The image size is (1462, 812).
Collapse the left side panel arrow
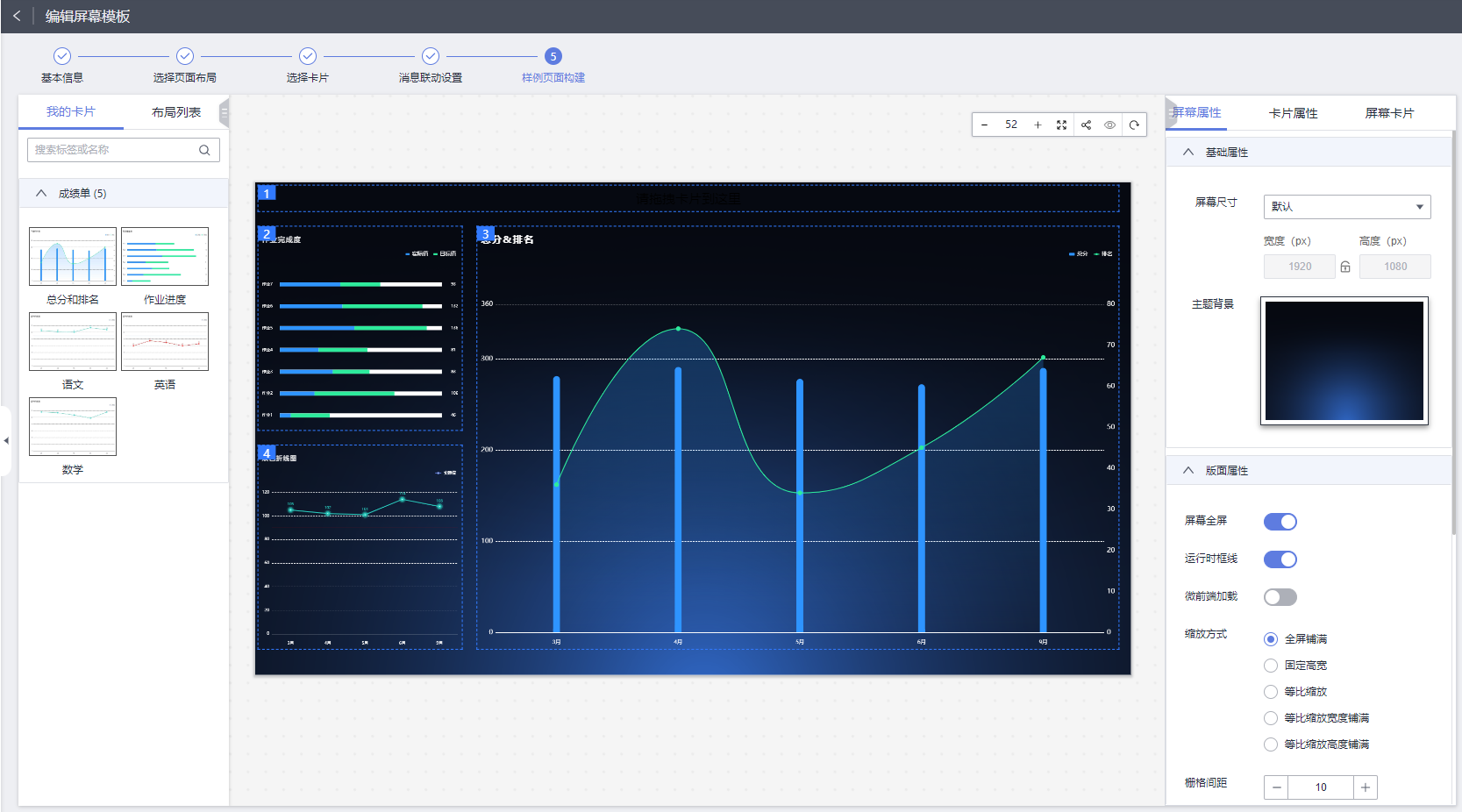(x=5, y=441)
